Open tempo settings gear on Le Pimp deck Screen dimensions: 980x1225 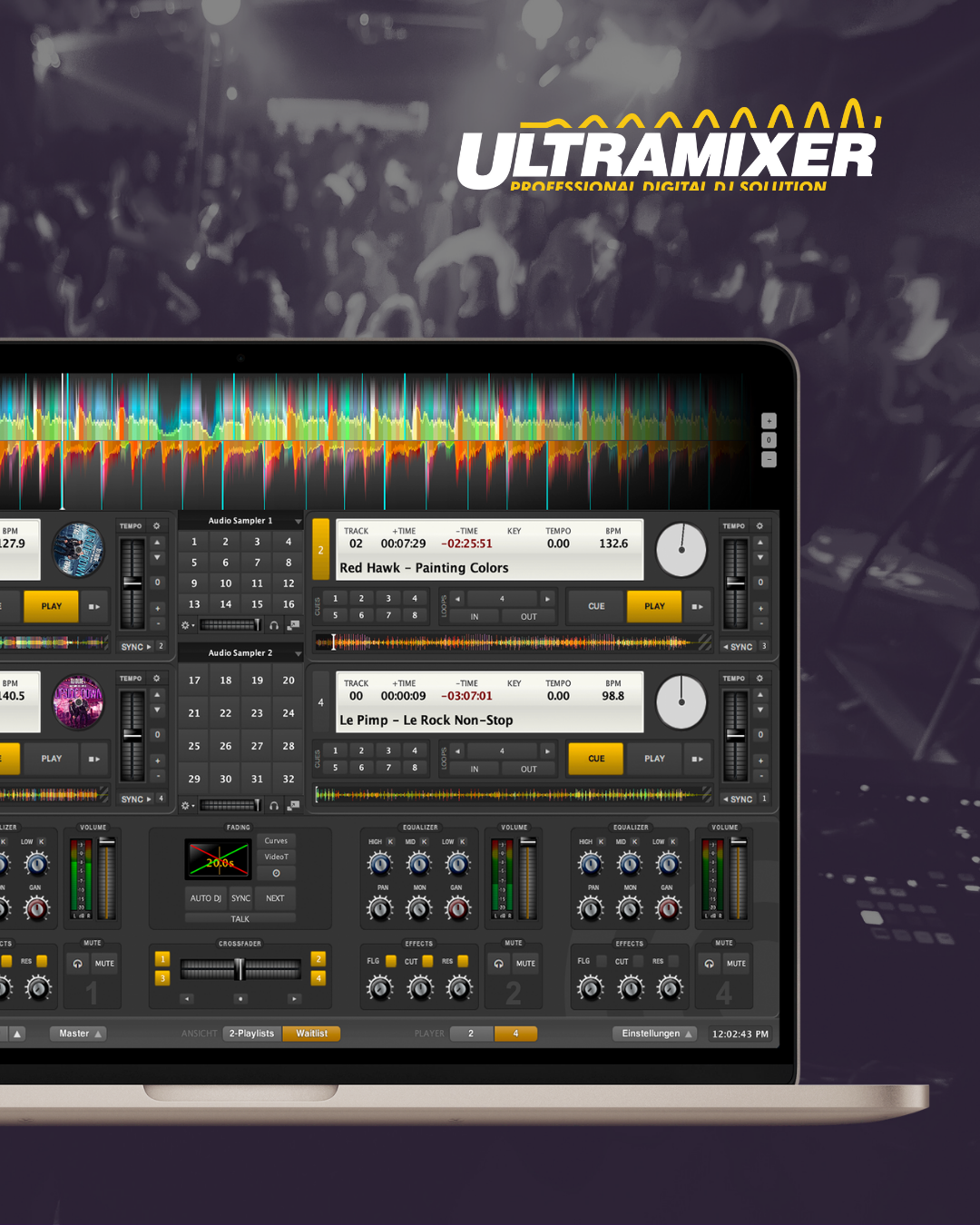tap(759, 679)
